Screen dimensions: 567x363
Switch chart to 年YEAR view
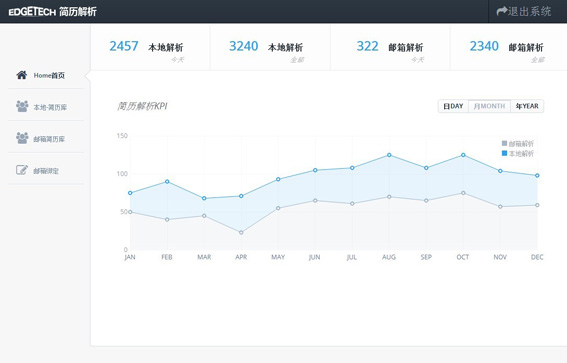point(527,106)
